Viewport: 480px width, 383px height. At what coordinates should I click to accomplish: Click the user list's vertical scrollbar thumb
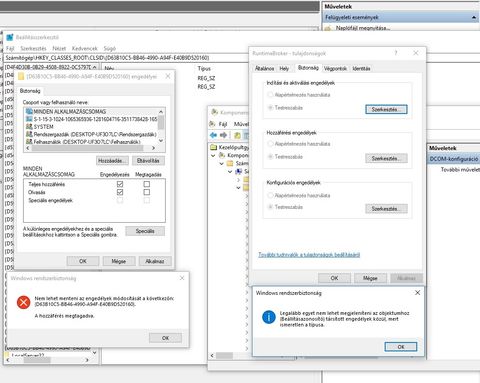pos(161,123)
